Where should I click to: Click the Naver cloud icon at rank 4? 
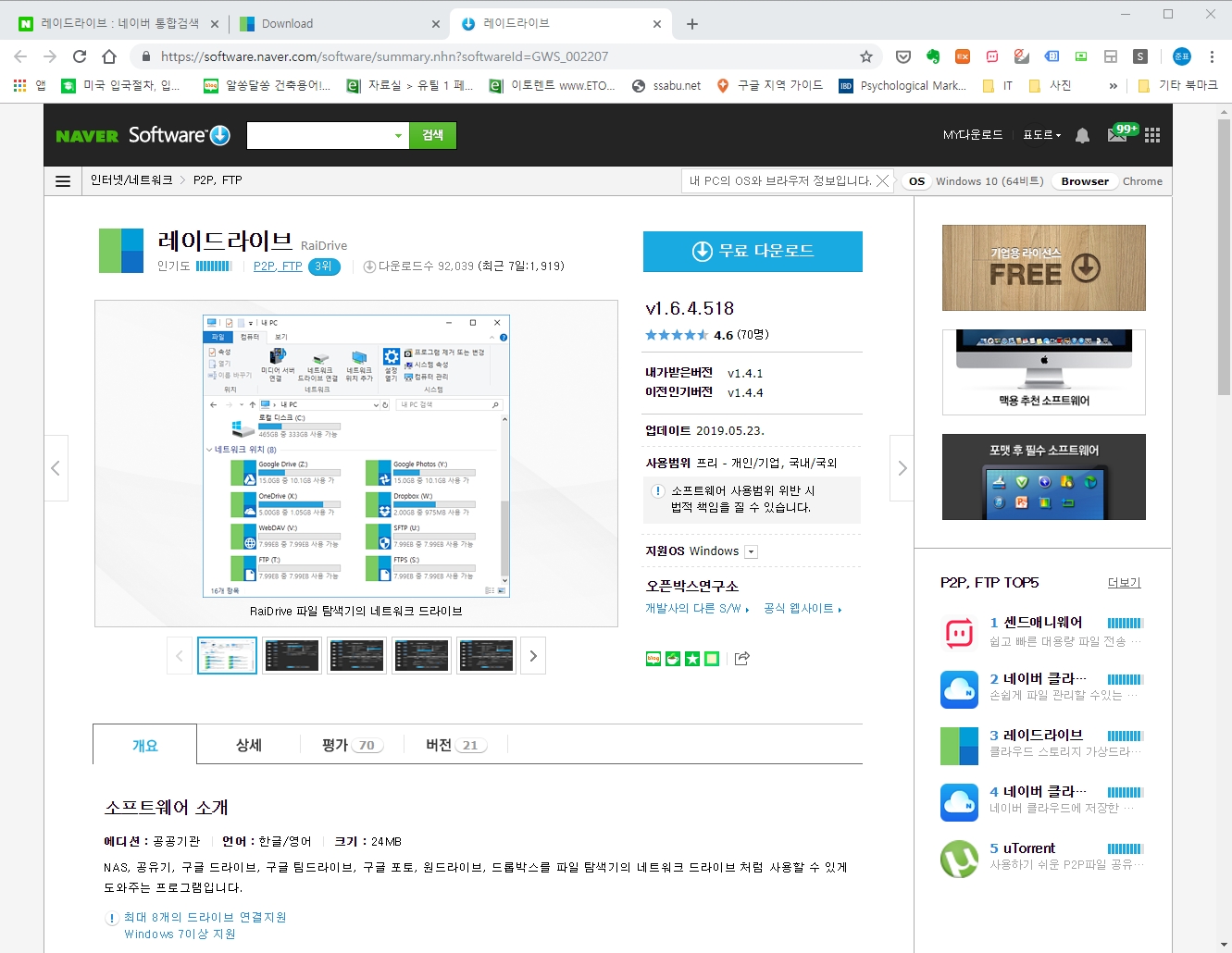959,802
